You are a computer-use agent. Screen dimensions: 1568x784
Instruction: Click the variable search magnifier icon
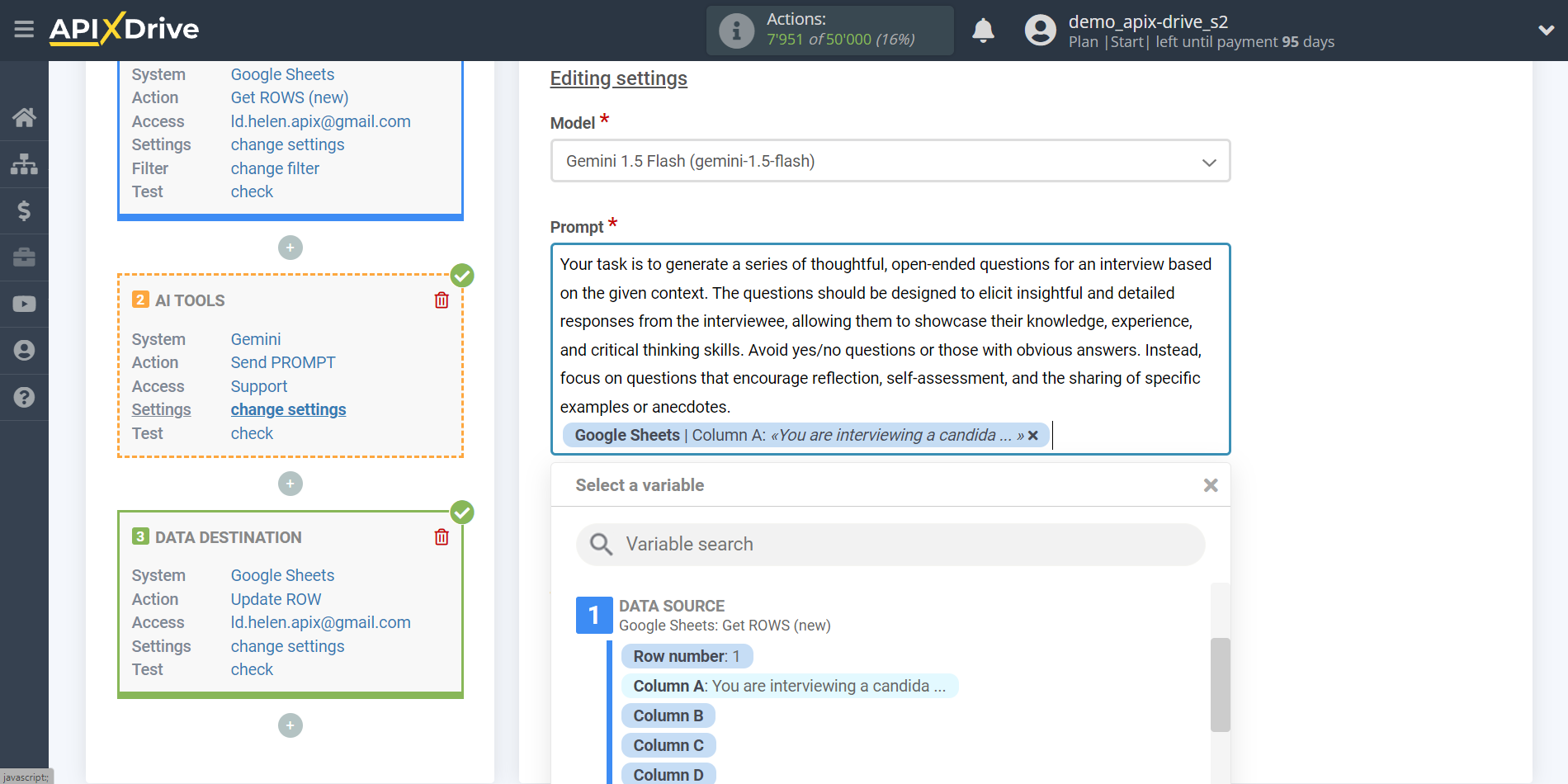[601, 545]
